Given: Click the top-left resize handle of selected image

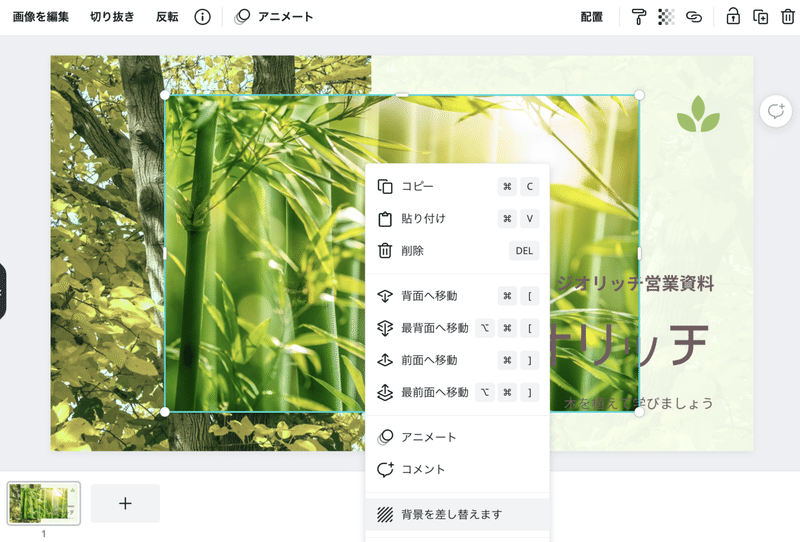Looking at the screenshot, I should 164,95.
